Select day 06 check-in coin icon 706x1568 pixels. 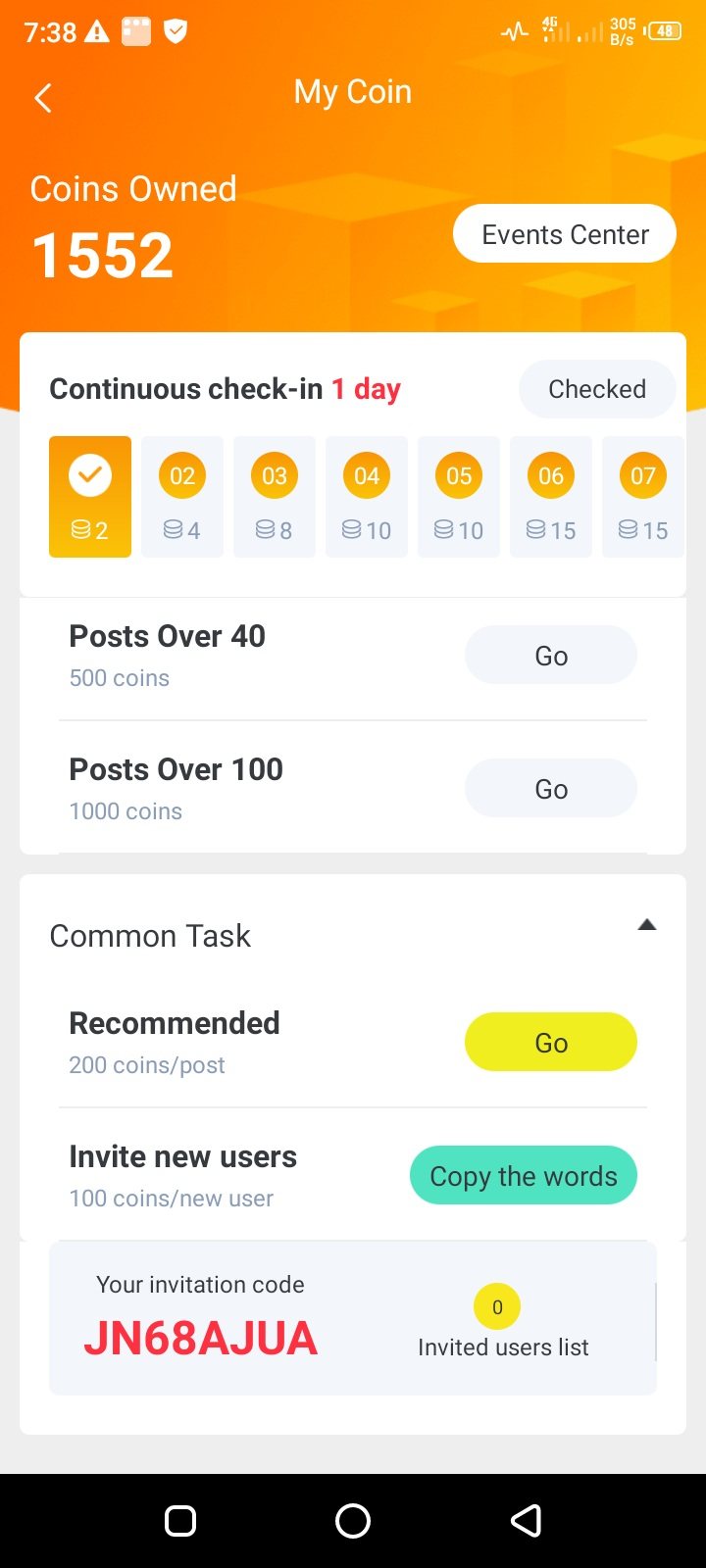click(x=551, y=476)
